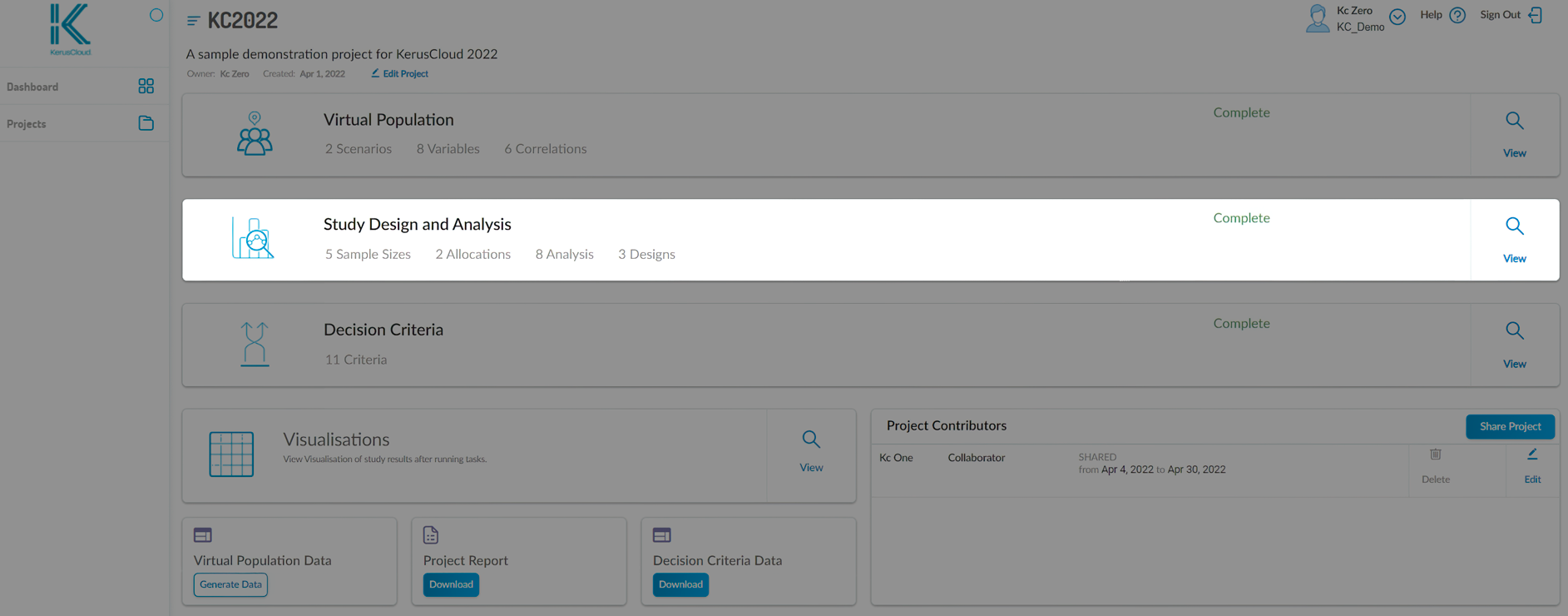Click the edit pencil icon for Kc One
The image size is (1568, 616).
coord(1532,455)
